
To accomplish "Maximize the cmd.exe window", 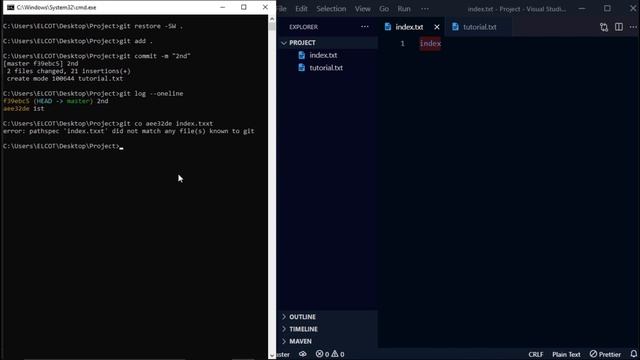I will [x=244, y=7].
